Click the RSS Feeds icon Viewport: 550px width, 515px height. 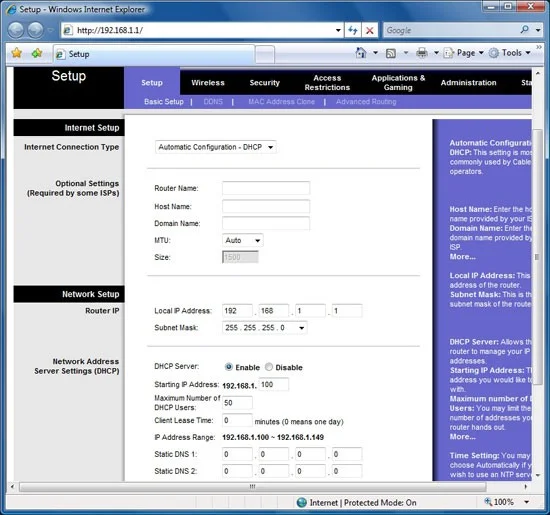click(x=391, y=53)
